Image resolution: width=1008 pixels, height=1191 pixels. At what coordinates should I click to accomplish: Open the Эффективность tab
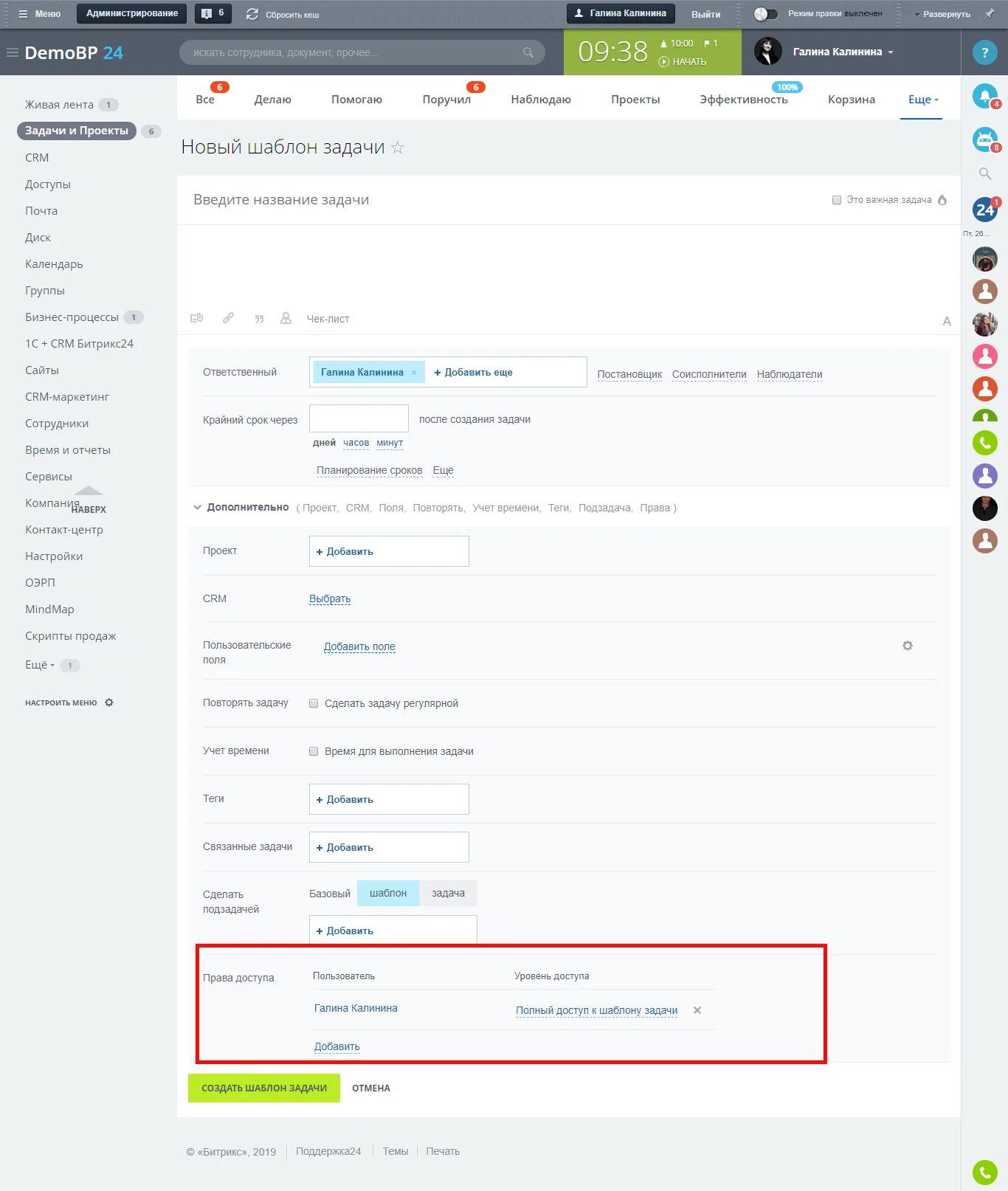pyautogui.click(x=744, y=100)
